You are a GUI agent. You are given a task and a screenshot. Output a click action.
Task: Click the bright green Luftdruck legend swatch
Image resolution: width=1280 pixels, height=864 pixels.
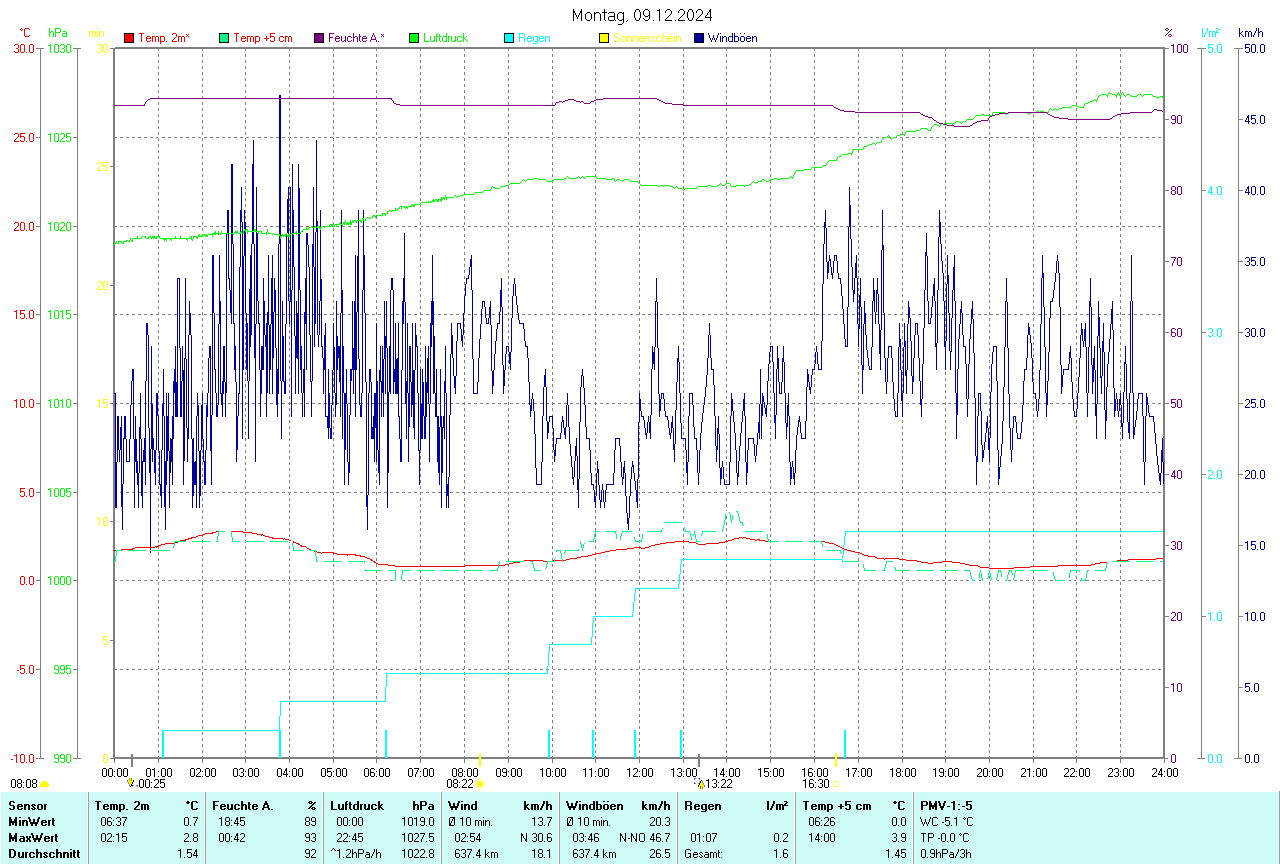[x=414, y=38]
